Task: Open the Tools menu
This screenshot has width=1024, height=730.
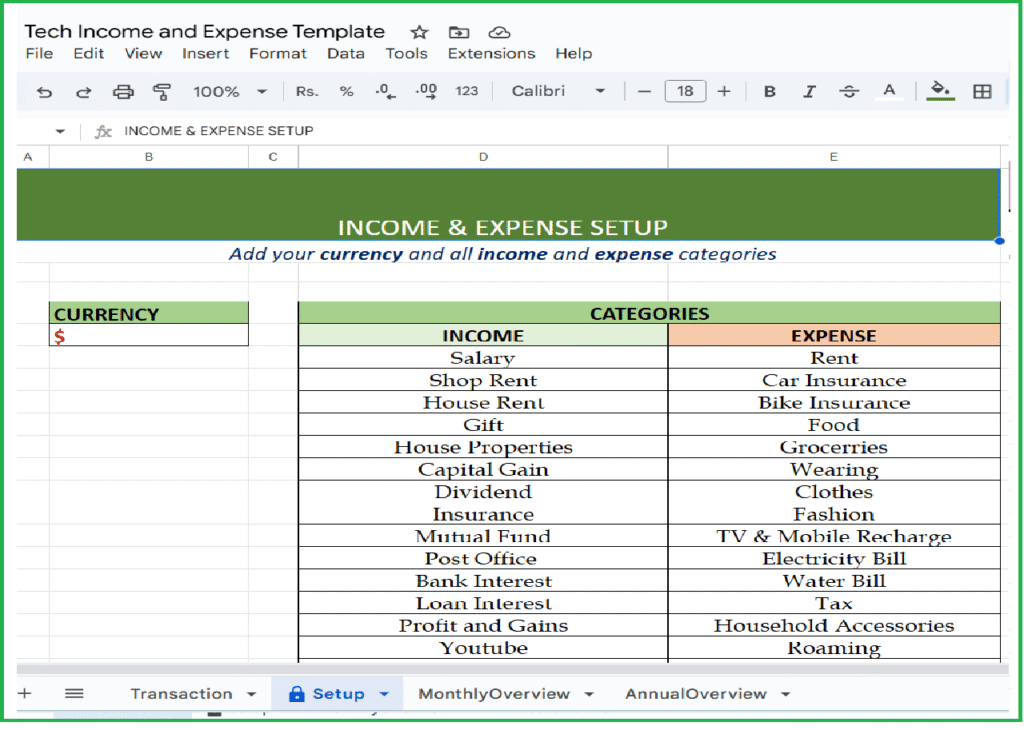Action: (406, 54)
